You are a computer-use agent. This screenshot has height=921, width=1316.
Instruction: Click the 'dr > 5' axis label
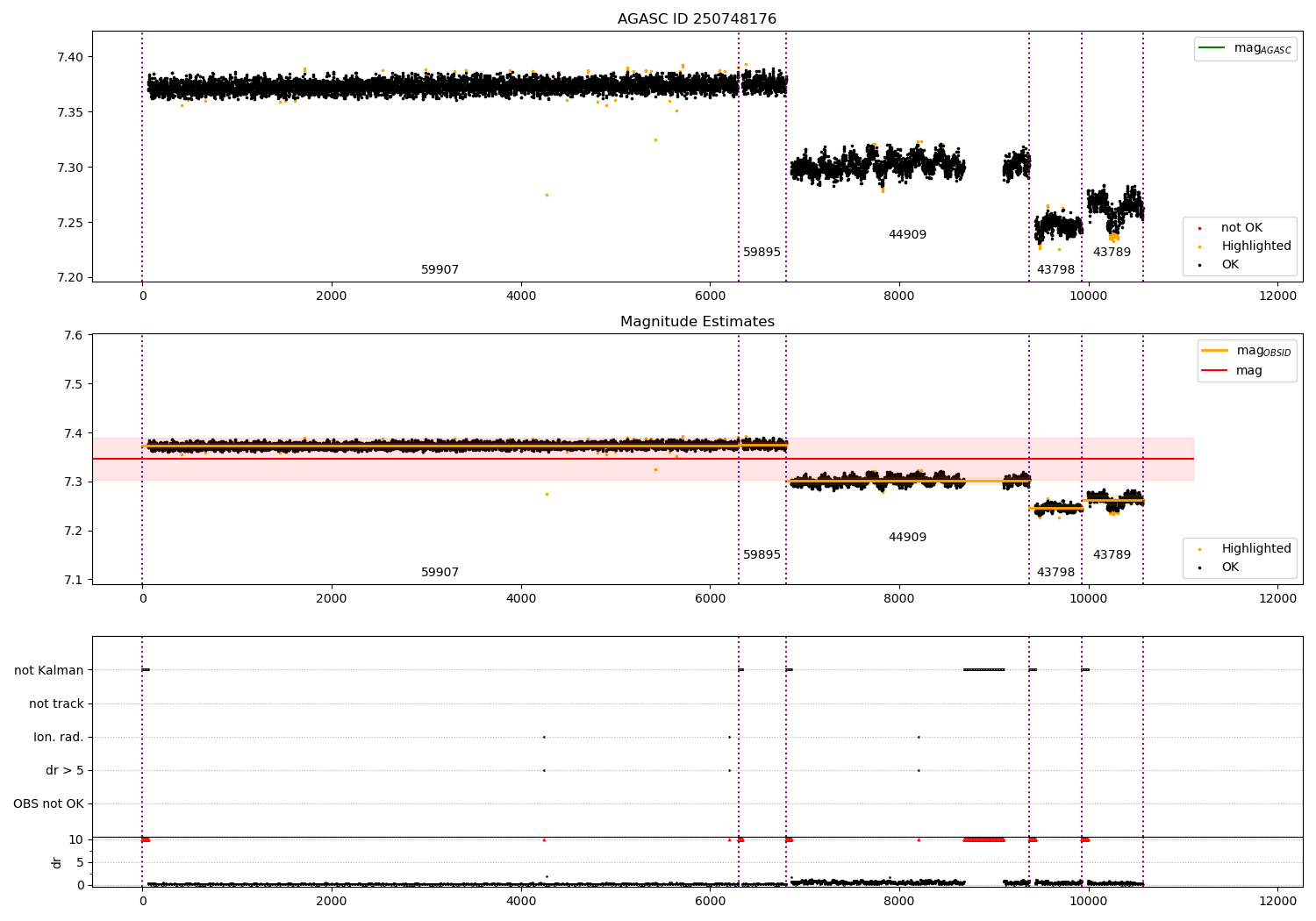[x=65, y=771]
